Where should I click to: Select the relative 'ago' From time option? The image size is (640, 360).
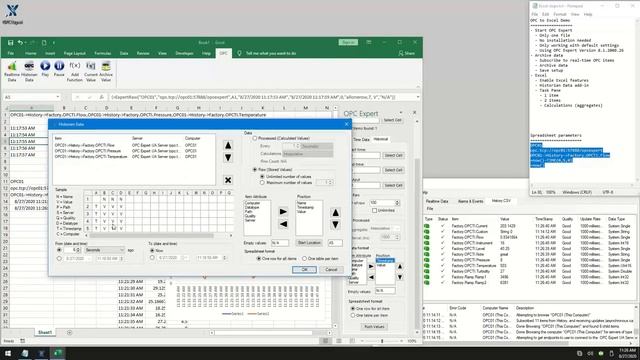point(59,250)
